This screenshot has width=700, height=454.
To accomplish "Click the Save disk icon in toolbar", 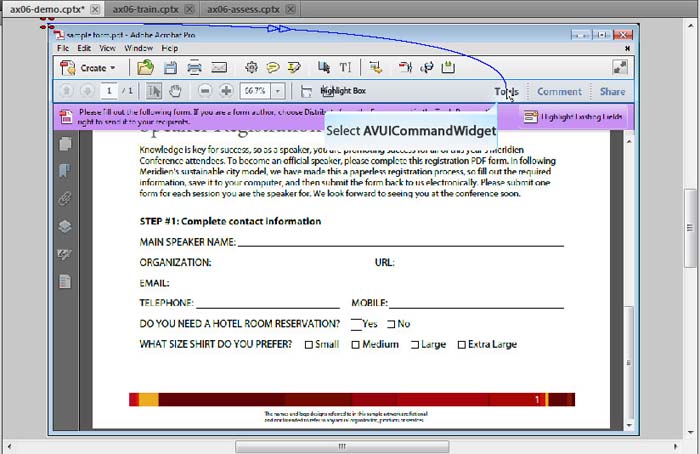I will (171, 68).
